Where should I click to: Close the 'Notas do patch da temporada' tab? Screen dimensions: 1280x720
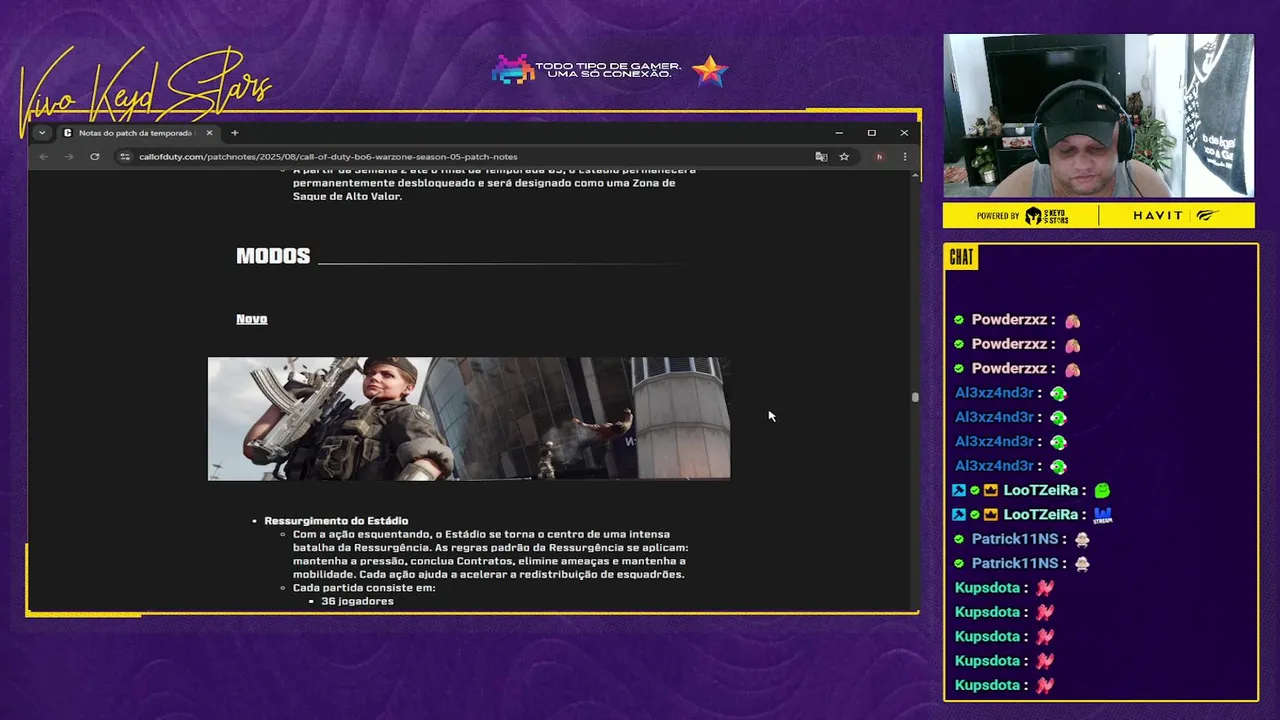(209, 133)
